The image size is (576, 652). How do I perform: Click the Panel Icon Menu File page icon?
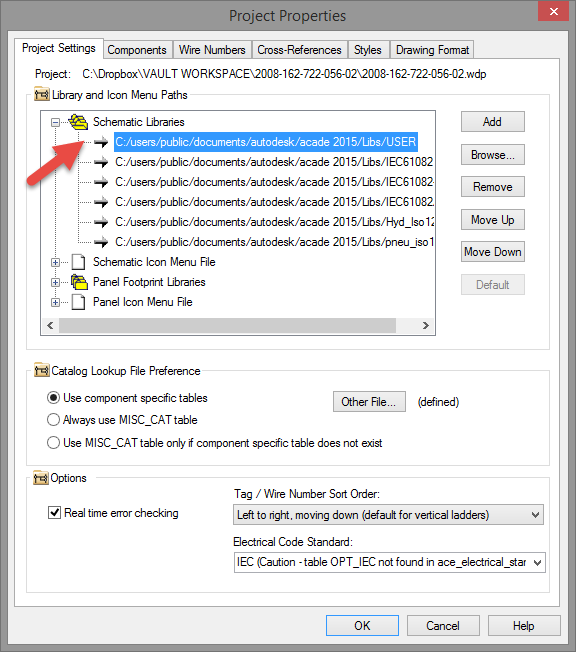tap(79, 302)
